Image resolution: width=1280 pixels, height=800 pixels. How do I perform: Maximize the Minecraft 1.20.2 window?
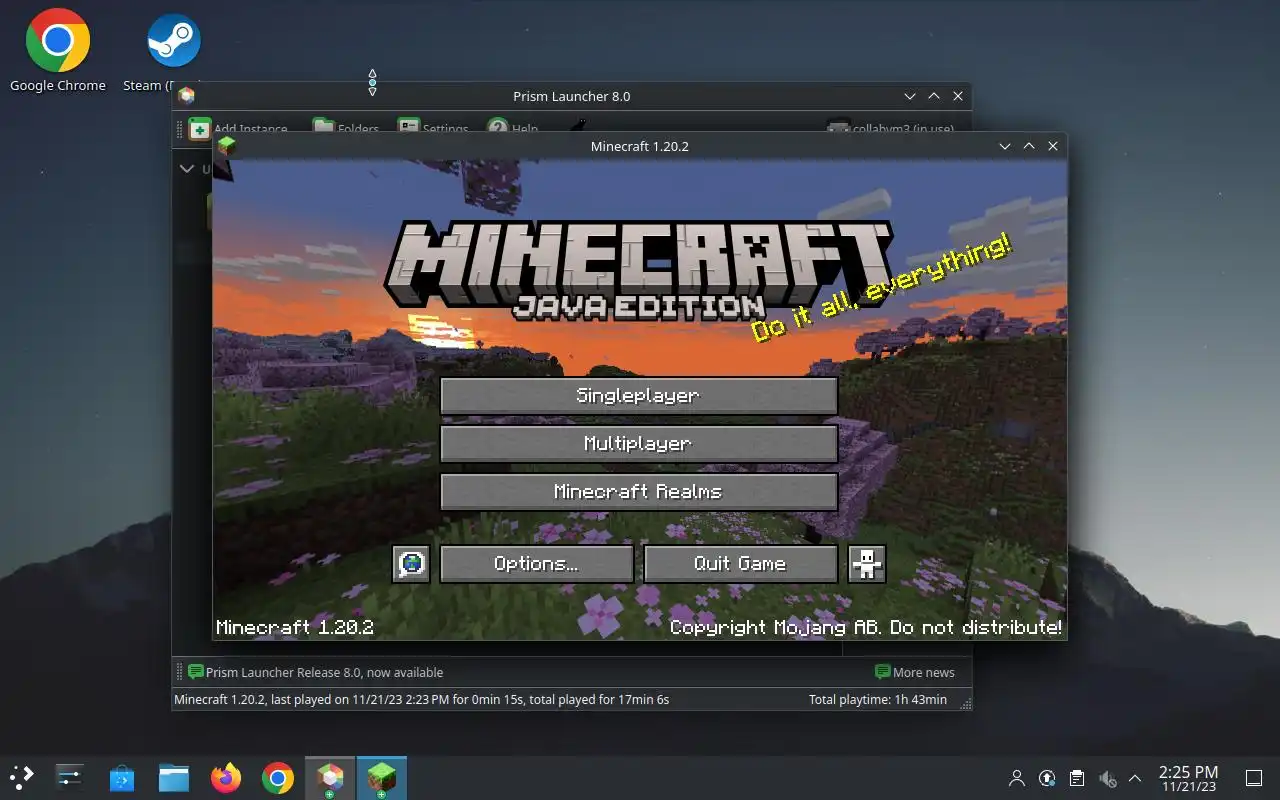(1029, 146)
